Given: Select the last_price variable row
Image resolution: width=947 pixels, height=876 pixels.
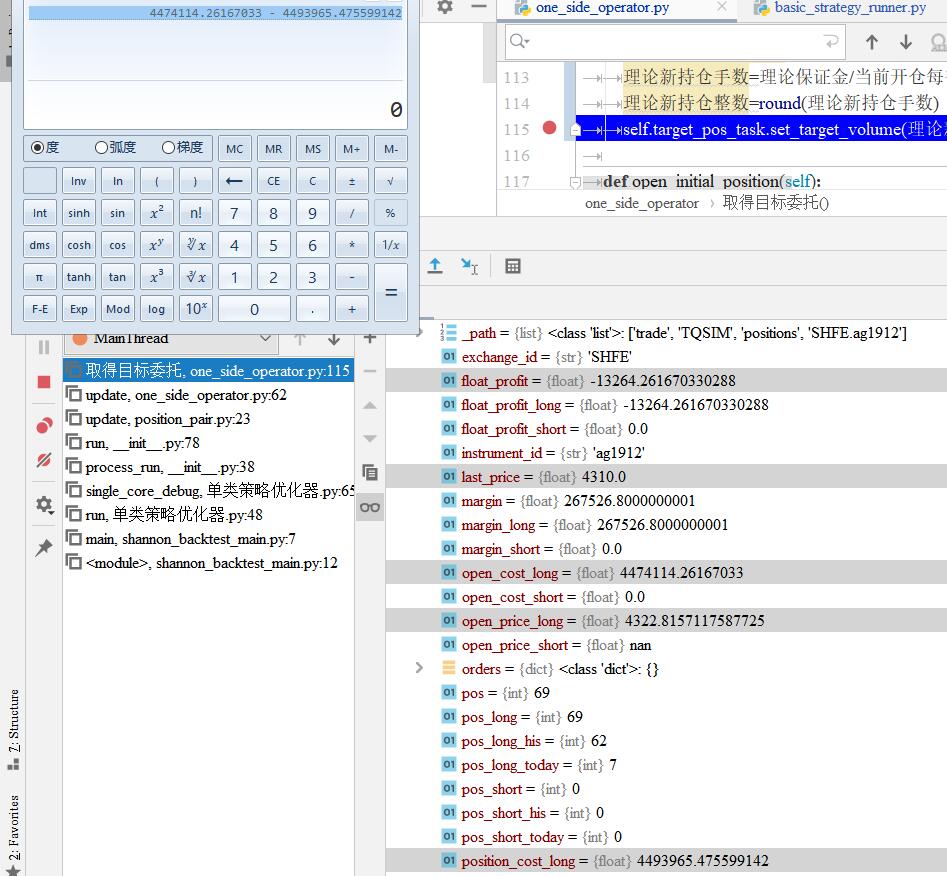Looking at the screenshot, I should [666, 477].
